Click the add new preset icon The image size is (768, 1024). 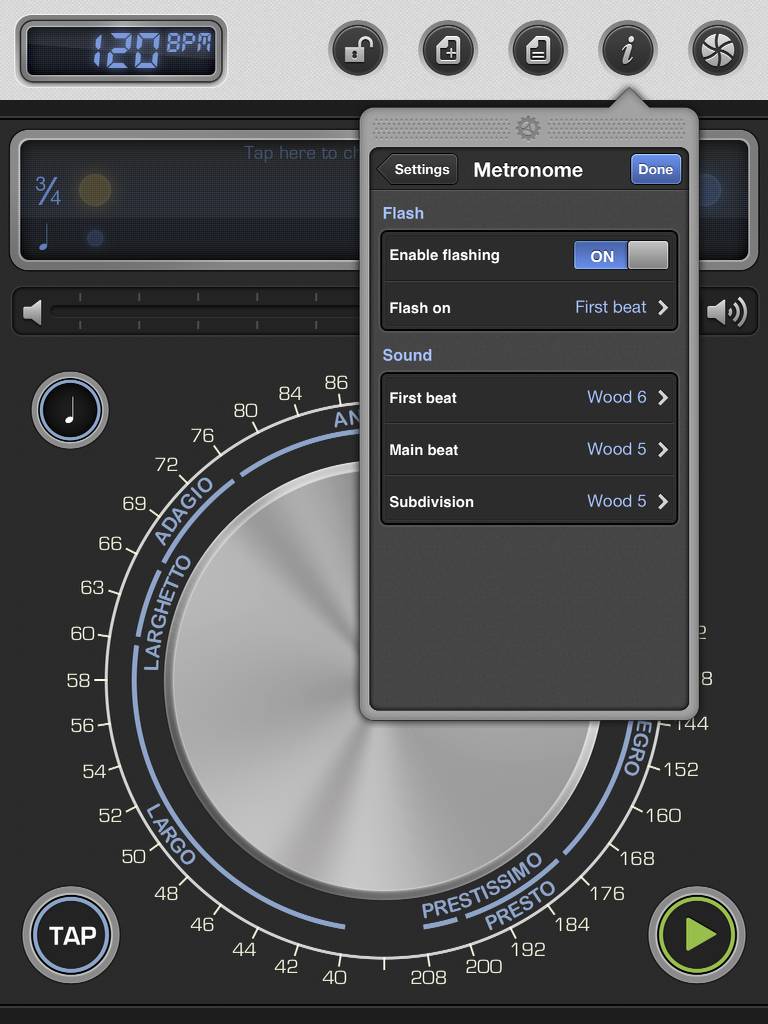pos(448,50)
